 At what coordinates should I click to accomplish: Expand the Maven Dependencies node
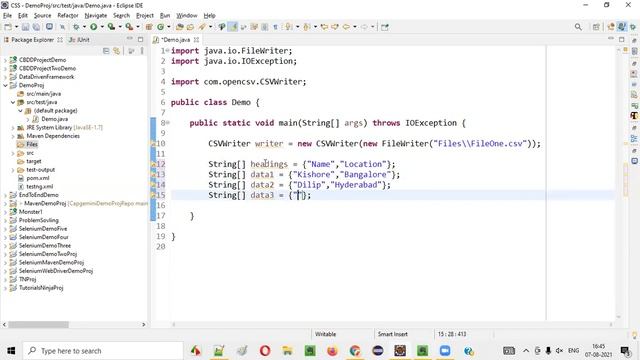point(13,136)
